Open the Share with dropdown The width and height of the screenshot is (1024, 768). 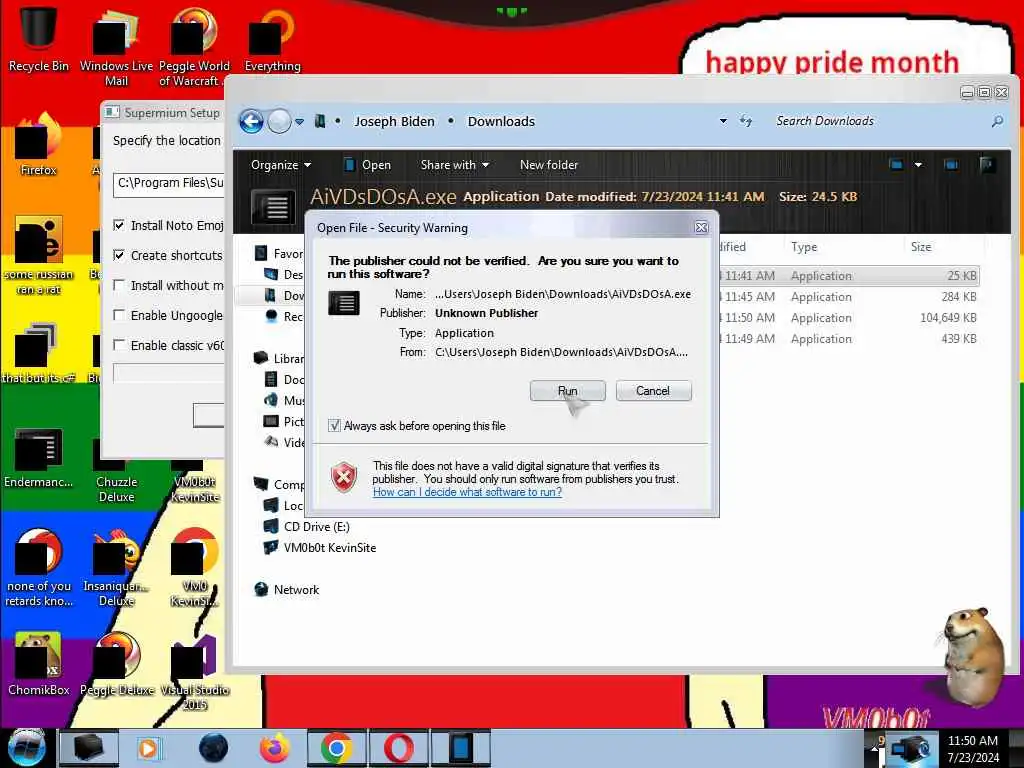coord(455,165)
